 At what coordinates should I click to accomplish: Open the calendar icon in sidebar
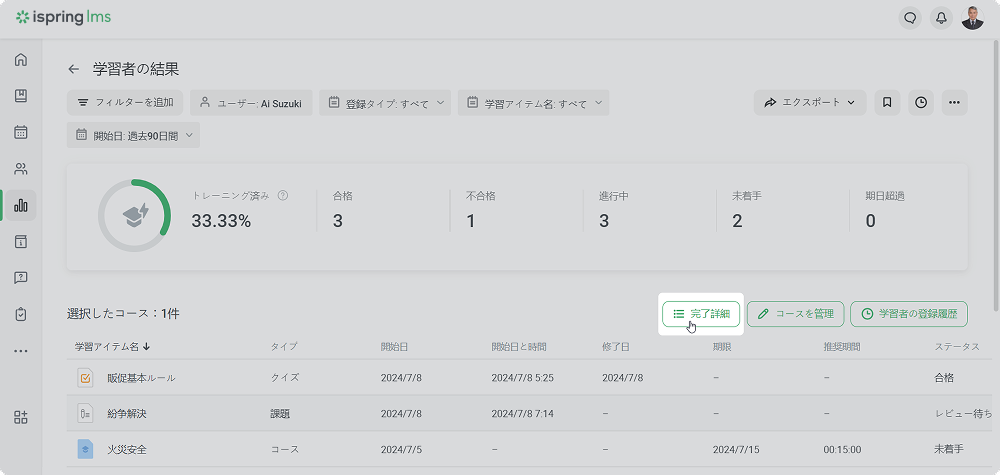pos(21,132)
